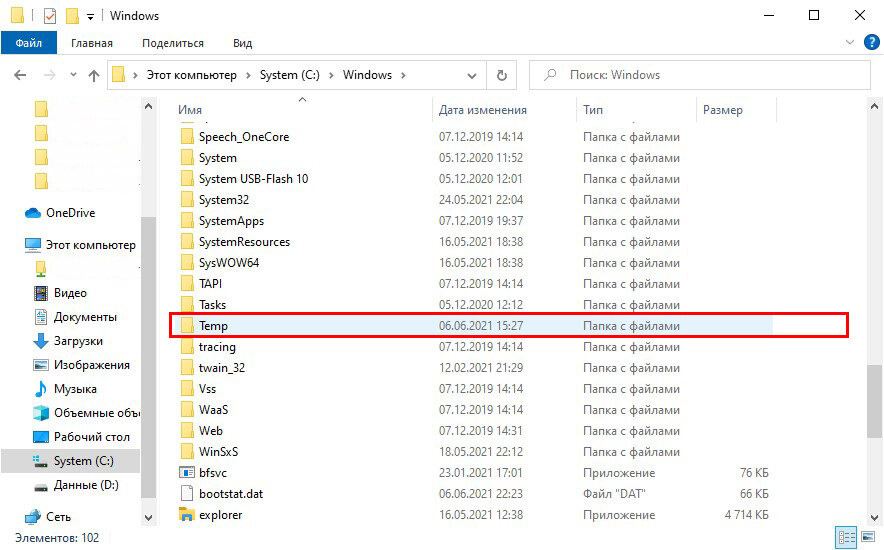Click the navigation pane scroll up arrow
The height and width of the screenshot is (550, 884).
click(x=148, y=106)
